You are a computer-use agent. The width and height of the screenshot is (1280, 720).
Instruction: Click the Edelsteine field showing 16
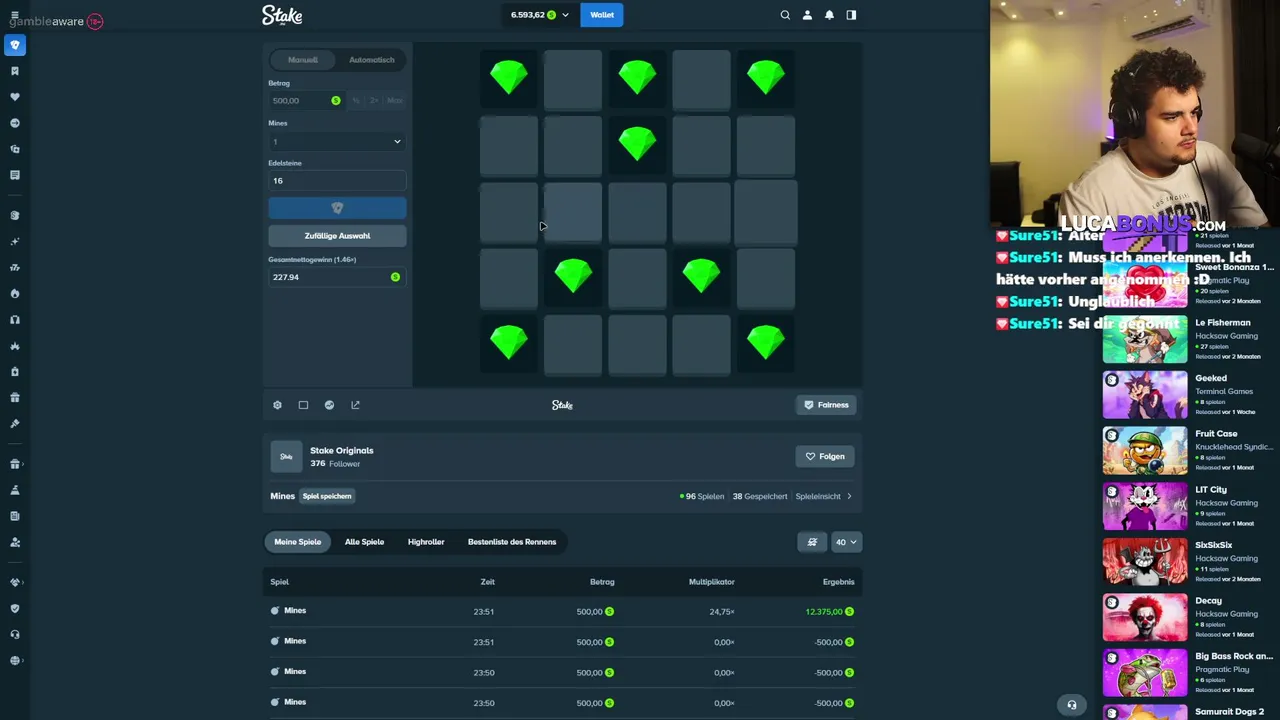(x=337, y=181)
